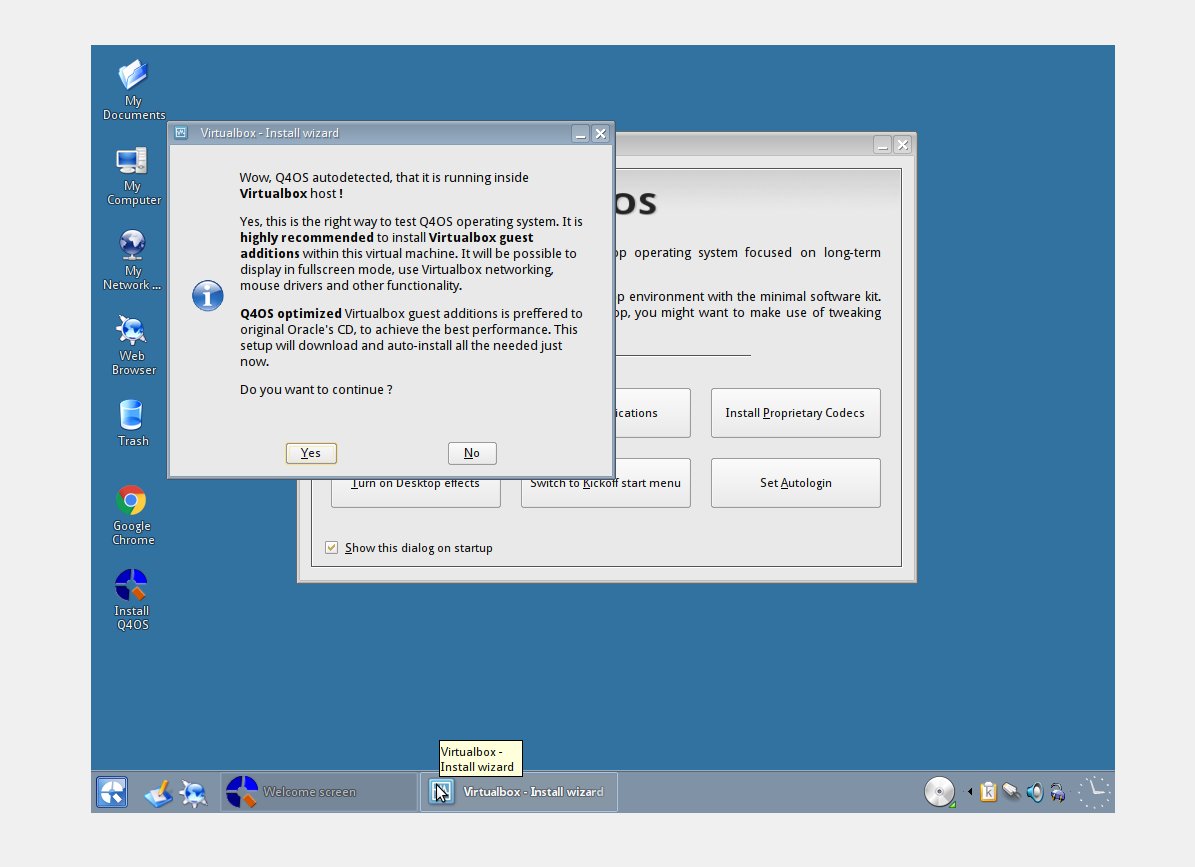Click the blue information icon in dialog
The image size is (1195, 867).
(x=207, y=296)
